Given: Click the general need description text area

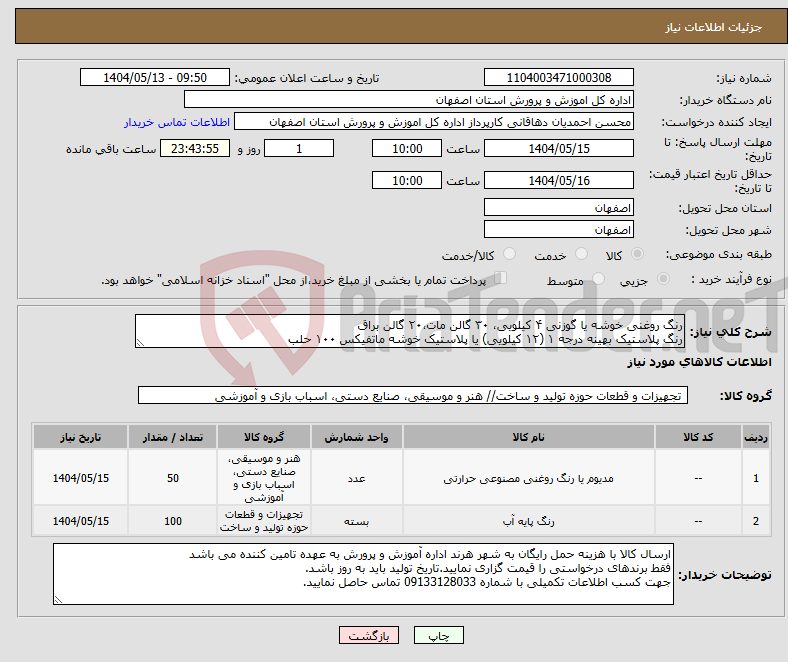Looking at the screenshot, I should [410, 331].
